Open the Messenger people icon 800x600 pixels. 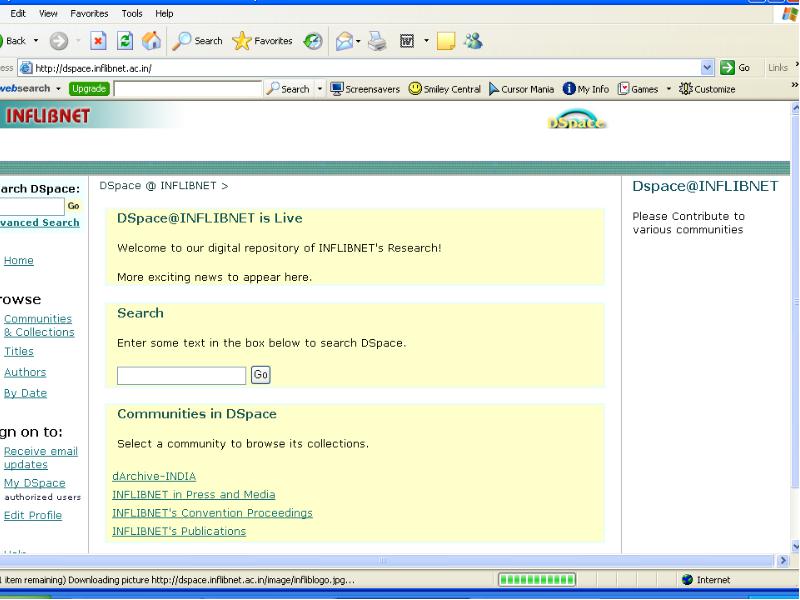(x=473, y=41)
